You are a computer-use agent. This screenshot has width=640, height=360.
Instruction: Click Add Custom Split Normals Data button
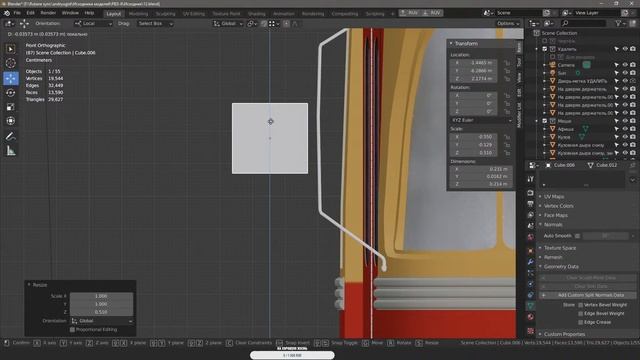[x=588, y=295]
